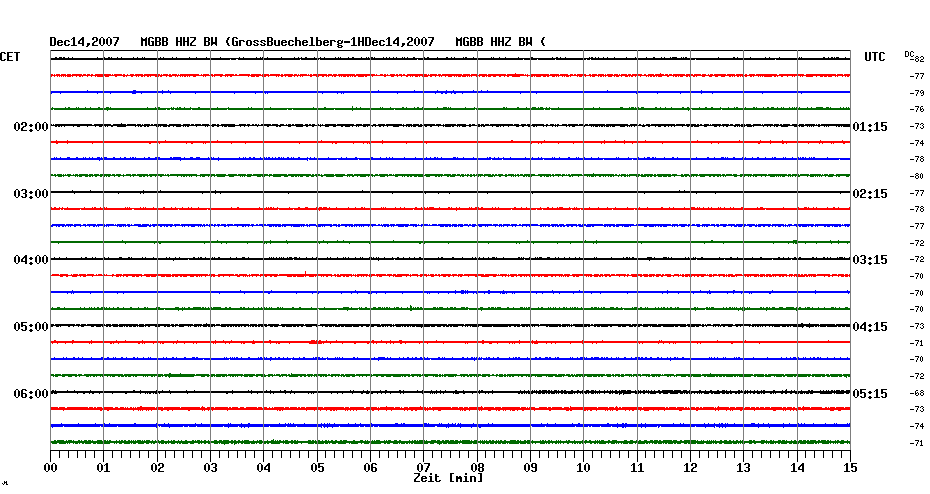Pick minute 05 on the time axis

coord(317,468)
